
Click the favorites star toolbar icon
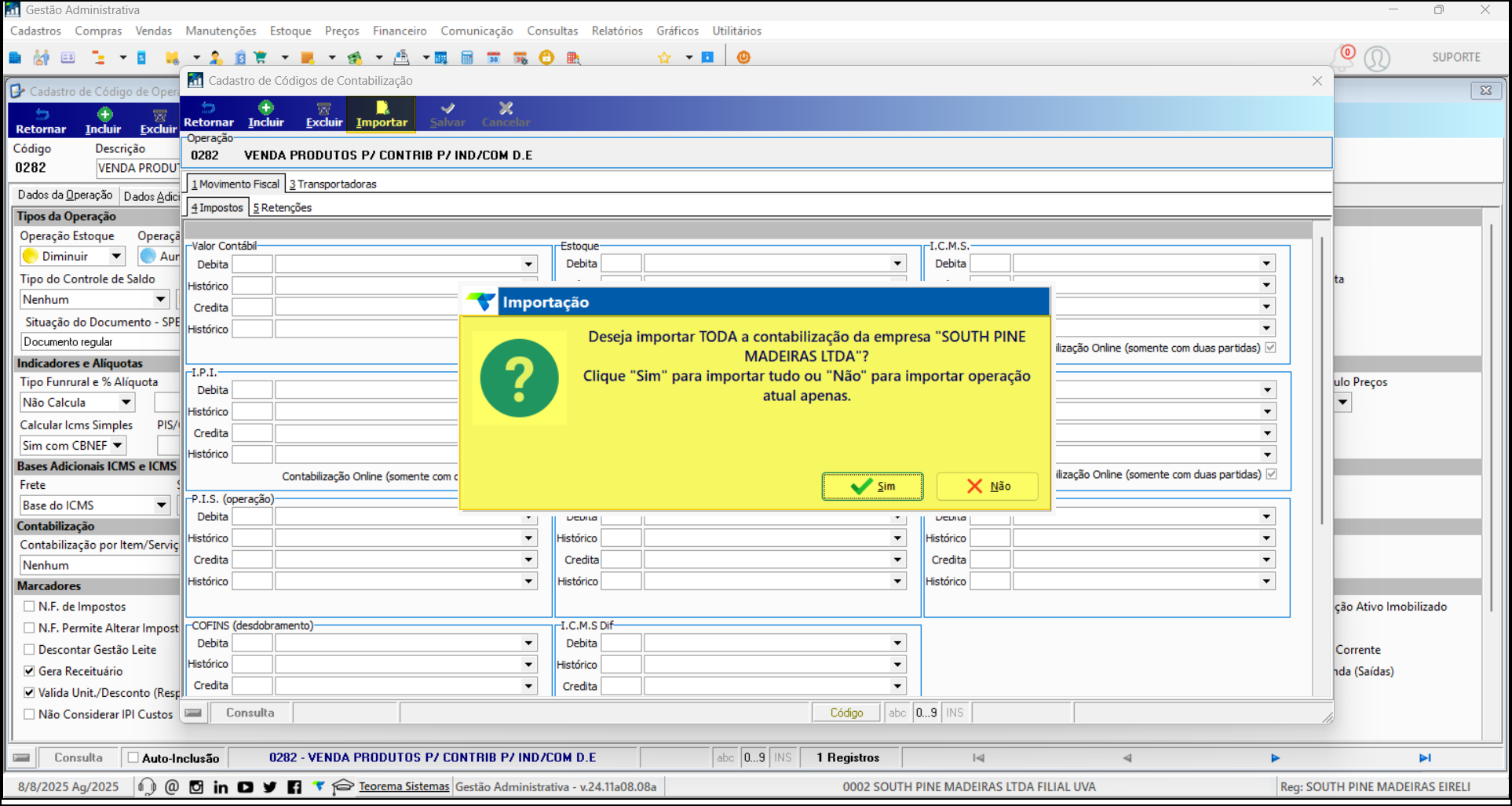tap(664, 57)
